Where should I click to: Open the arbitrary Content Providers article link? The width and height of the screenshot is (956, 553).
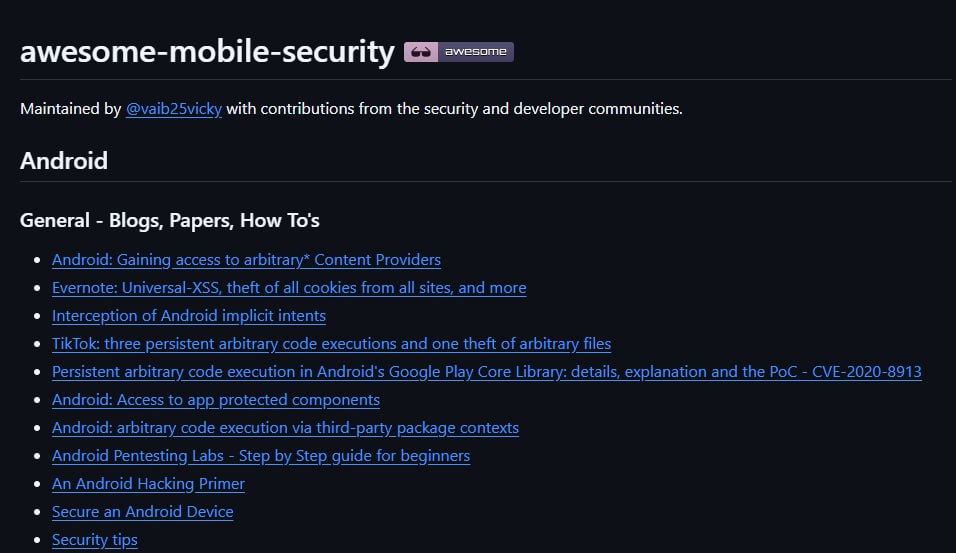point(246,260)
